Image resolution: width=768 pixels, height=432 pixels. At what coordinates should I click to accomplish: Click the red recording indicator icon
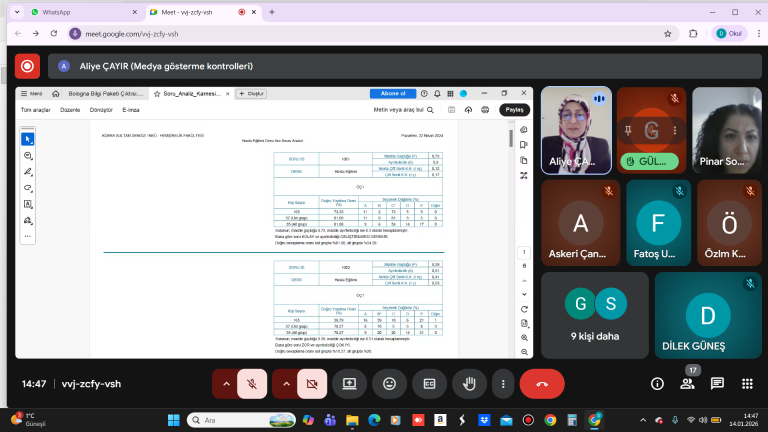(27, 66)
